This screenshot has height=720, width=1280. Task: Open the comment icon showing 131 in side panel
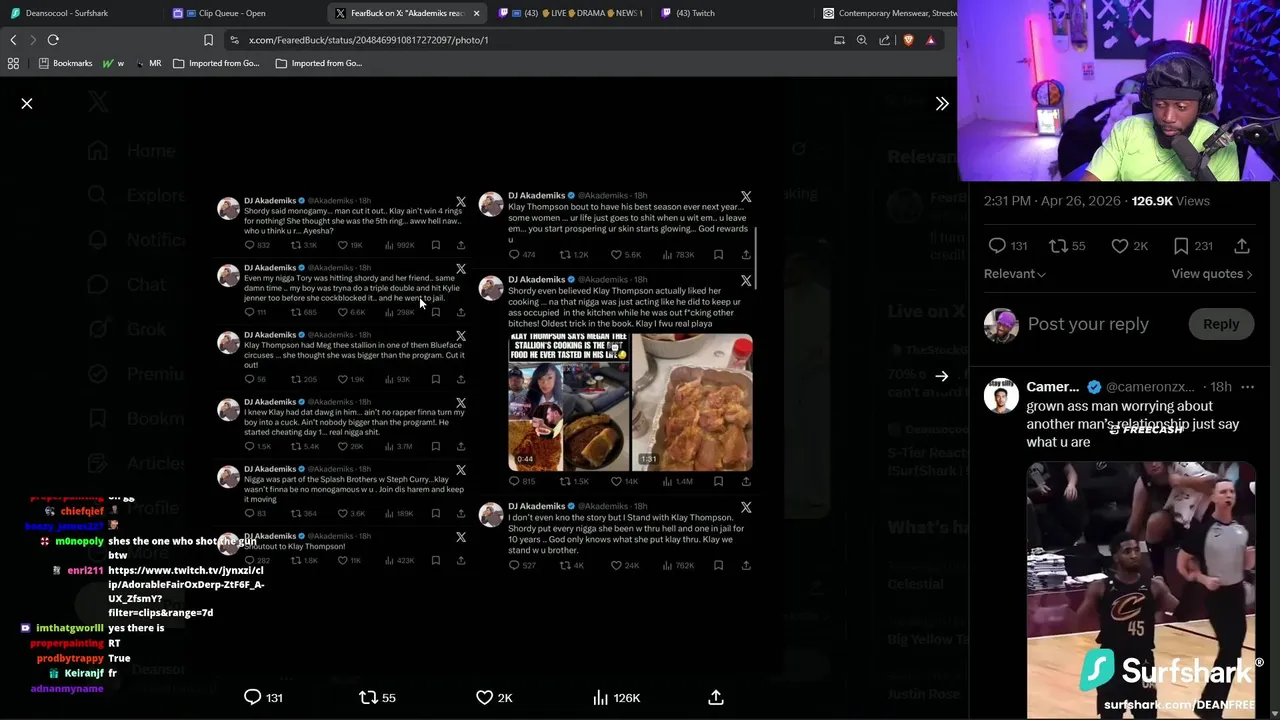pyautogui.click(x=1007, y=246)
